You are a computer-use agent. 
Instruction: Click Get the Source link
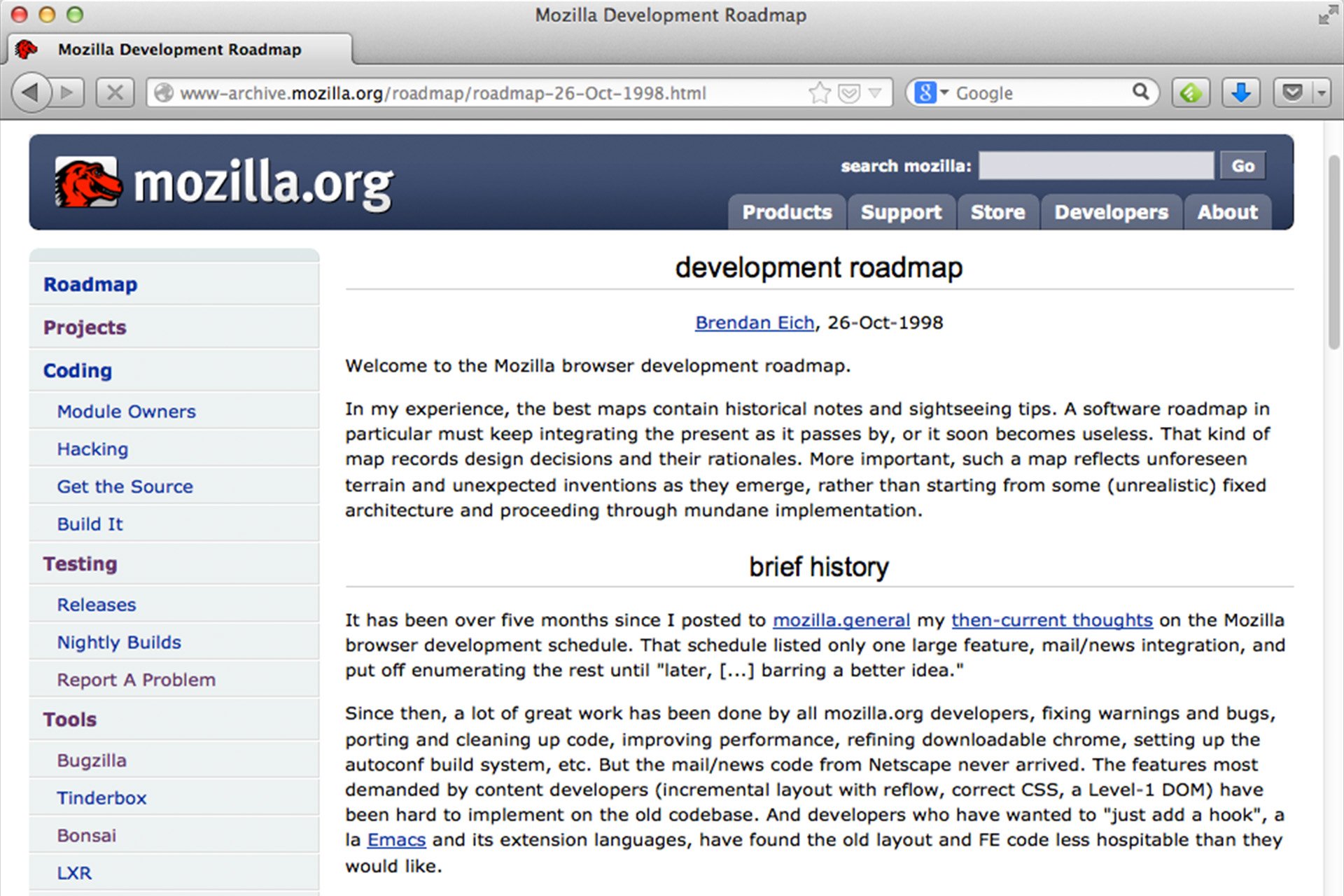(125, 486)
